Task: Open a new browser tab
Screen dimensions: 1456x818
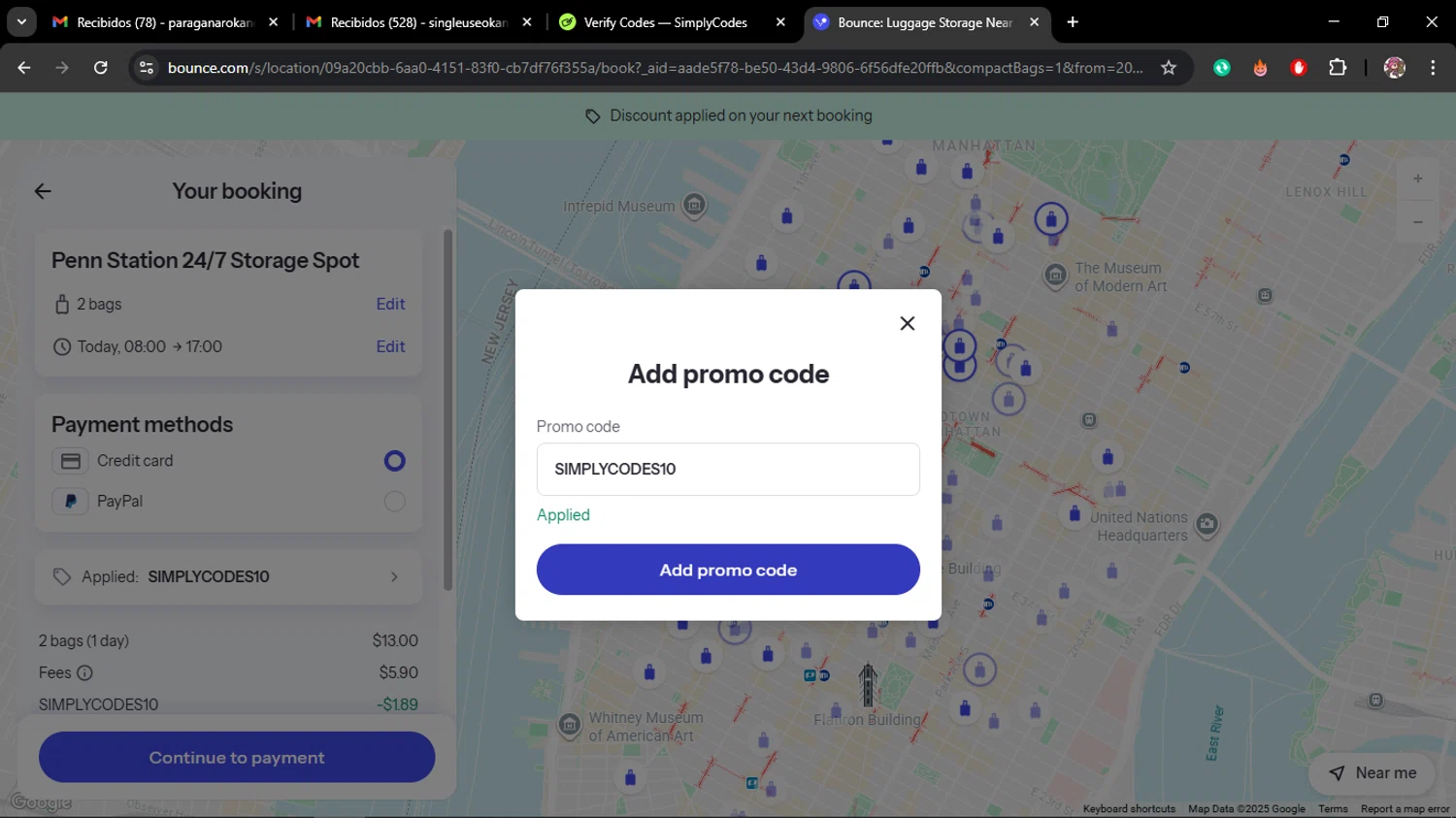Action: pyautogui.click(x=1073, y=22)
